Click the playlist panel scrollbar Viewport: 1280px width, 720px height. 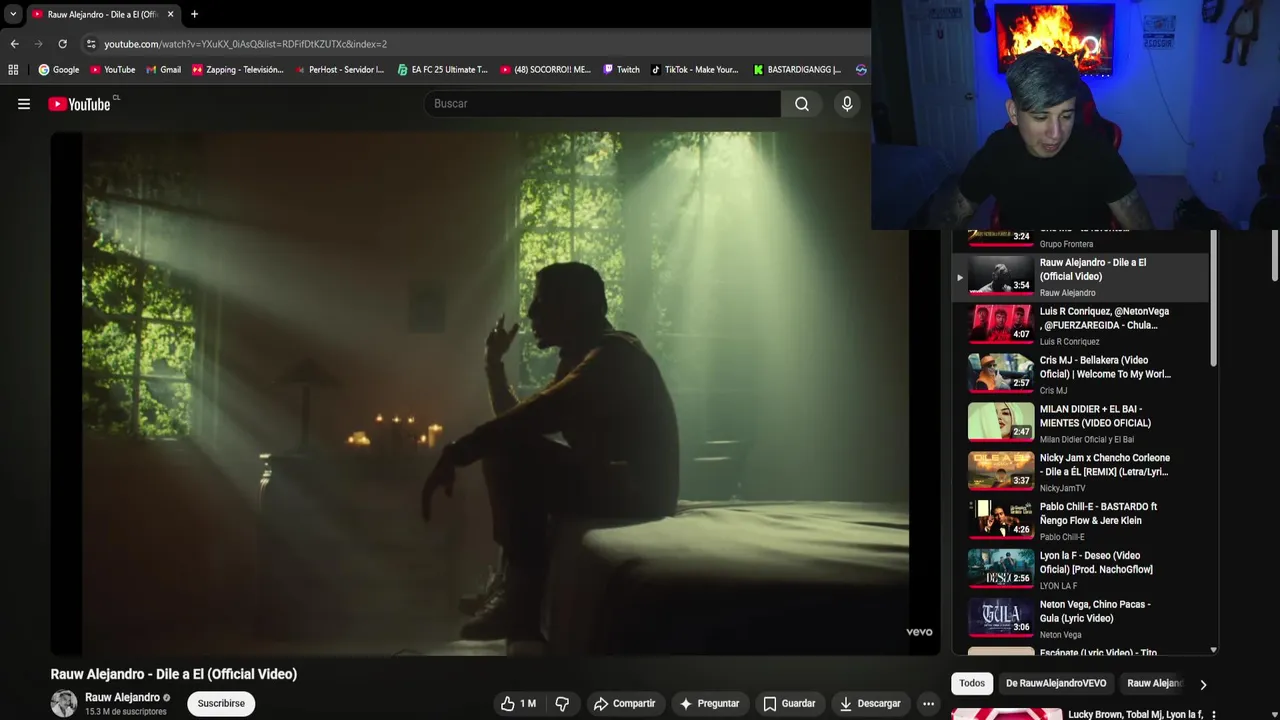[x=1213, y=299]
